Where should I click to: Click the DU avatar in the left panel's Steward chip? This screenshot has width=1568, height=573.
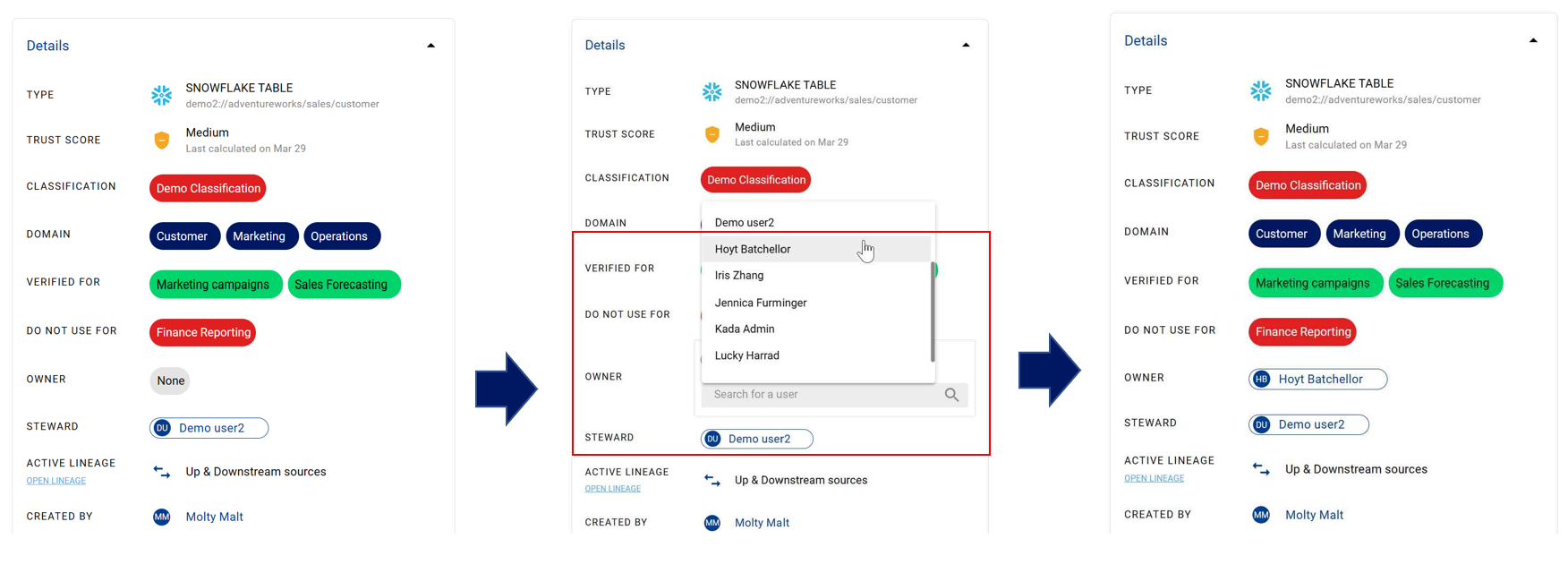162,428
